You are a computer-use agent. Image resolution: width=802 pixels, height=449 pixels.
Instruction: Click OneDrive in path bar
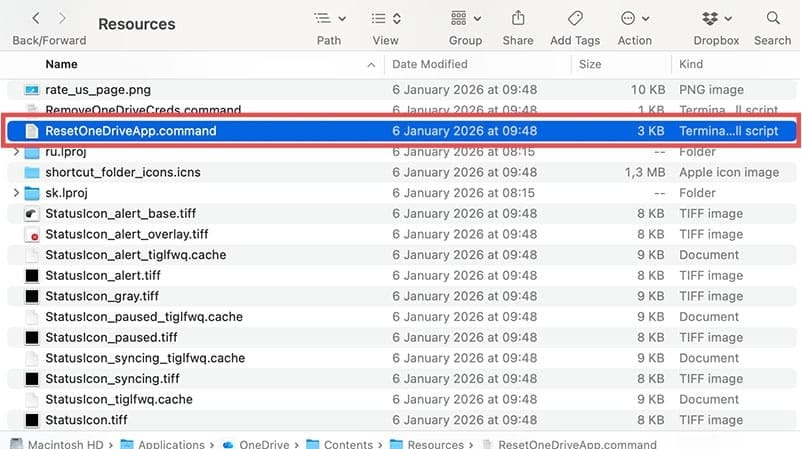(263, 444)
